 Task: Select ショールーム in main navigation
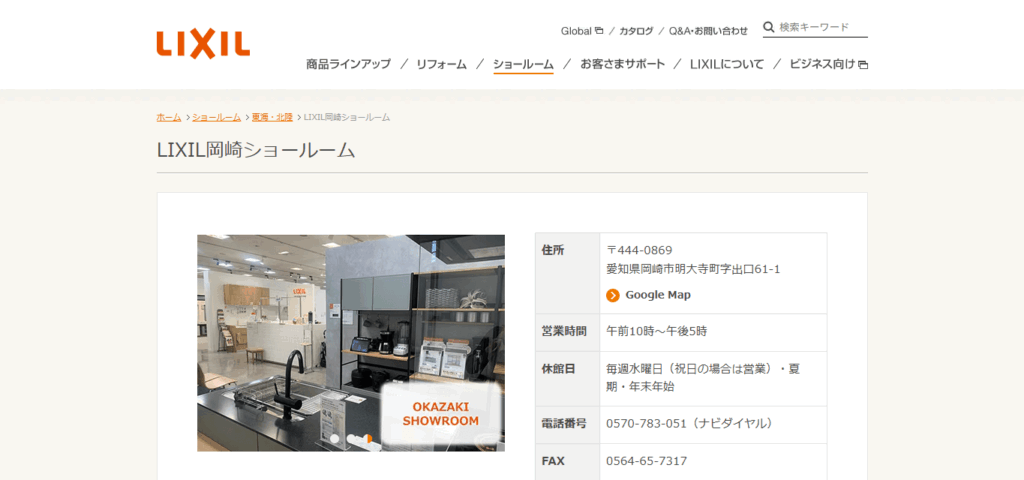[x=523, y=64]
